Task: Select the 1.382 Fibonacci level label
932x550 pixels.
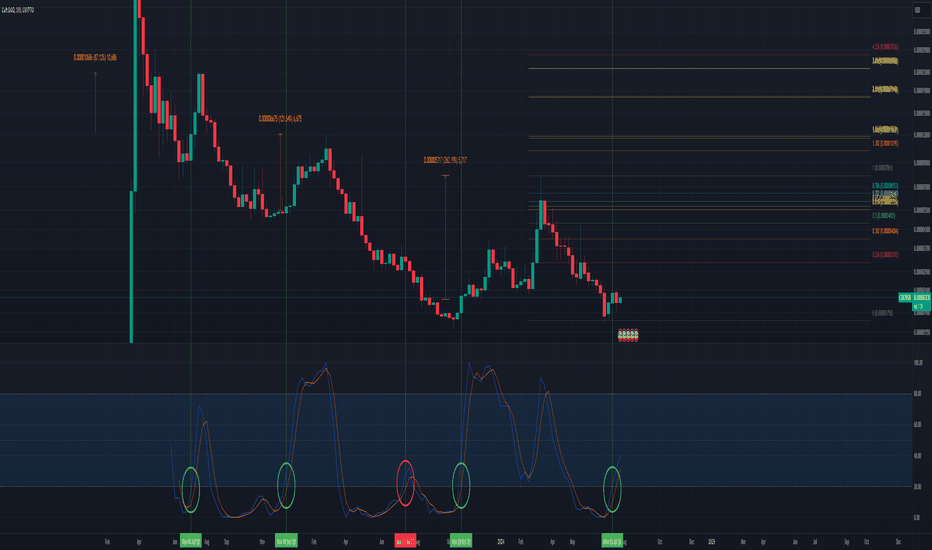Action: coord(885,143)
